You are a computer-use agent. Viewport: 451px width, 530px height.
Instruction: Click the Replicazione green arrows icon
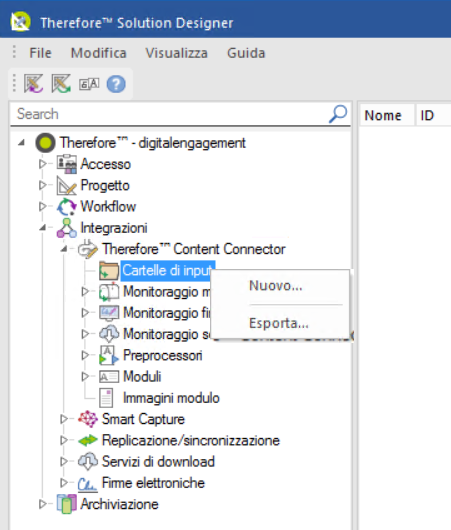point(88,440)
